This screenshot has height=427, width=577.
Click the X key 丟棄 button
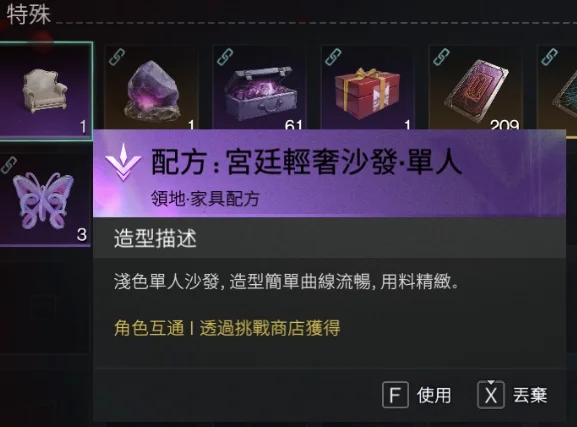[513, 395]
